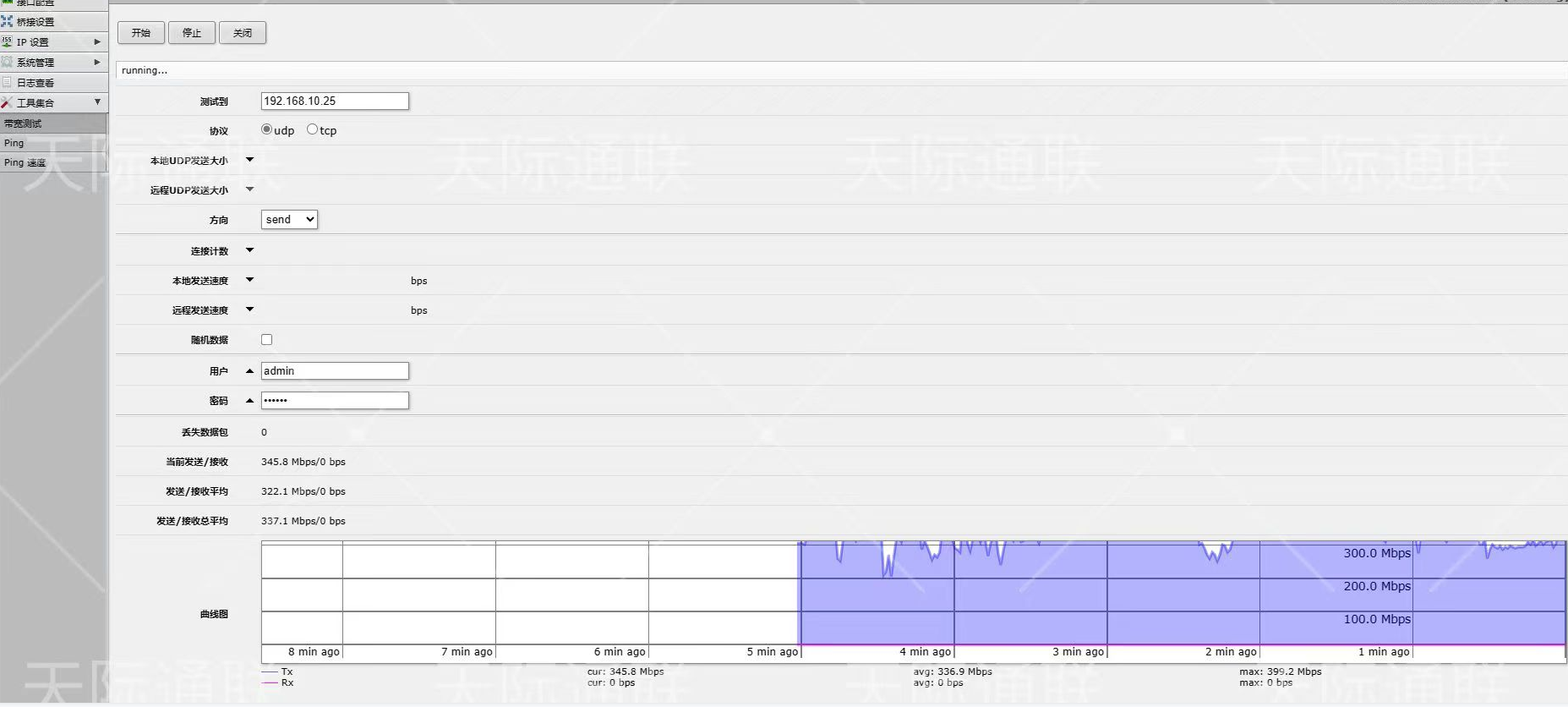Click the IP 设置 sidebar icon

[x=7, y=41]
